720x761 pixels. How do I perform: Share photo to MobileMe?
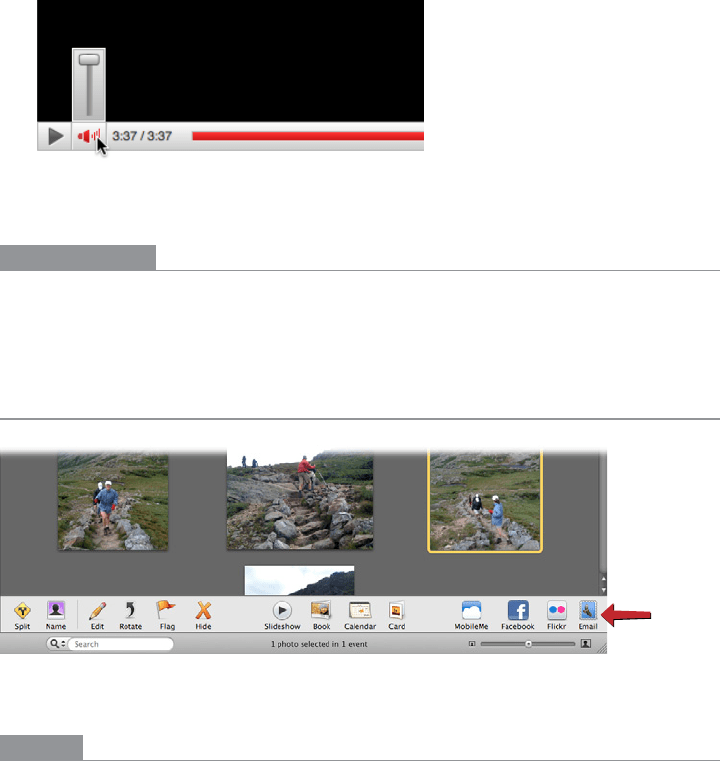coord(471,615)
